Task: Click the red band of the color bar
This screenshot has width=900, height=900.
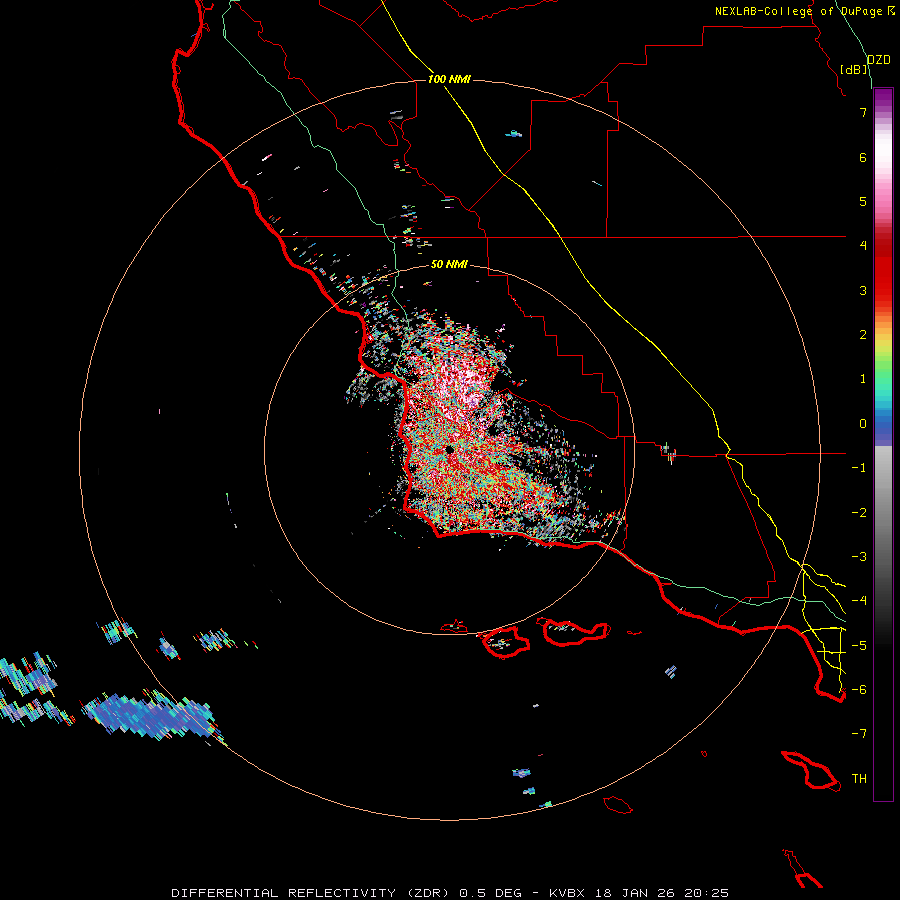Action: click(x=883, y=270)
